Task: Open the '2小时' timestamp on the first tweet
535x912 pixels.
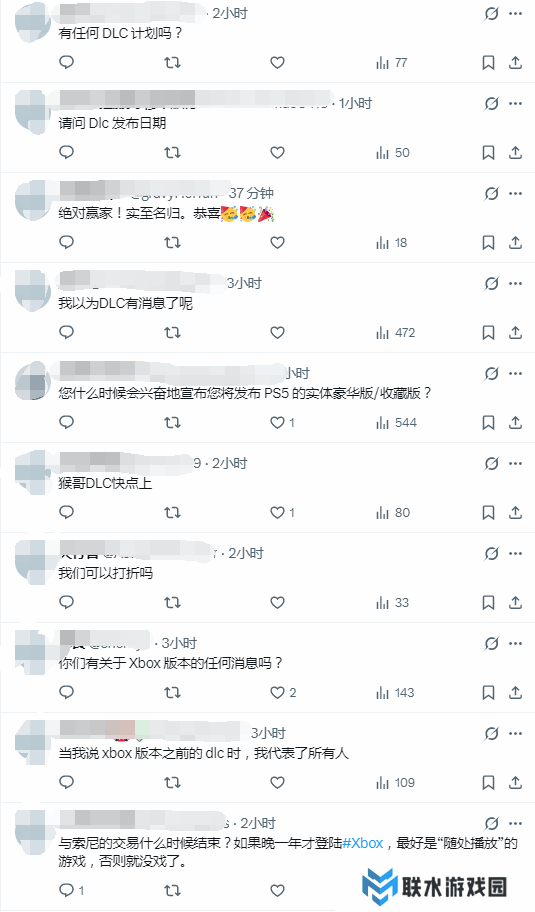Action: pyautogui.click(x=230, y=13)
